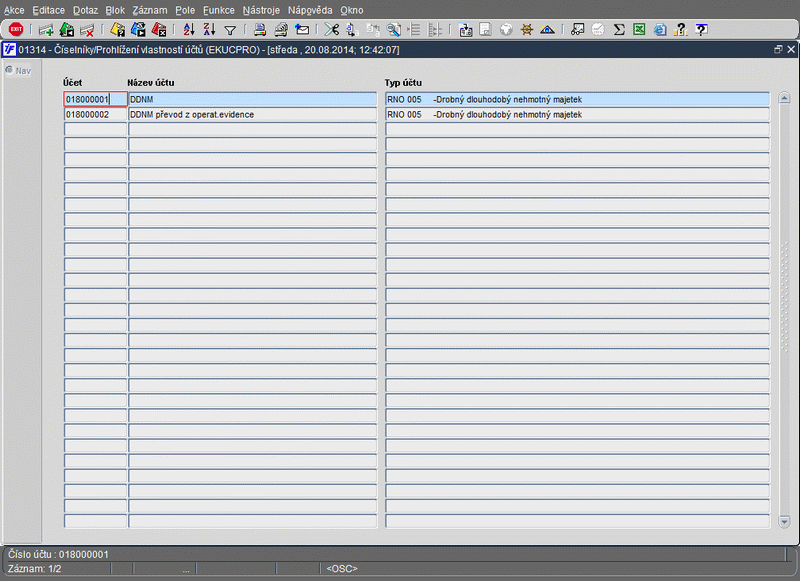
Task: Click the save-to-disk export icon
Action: [465, 30]
